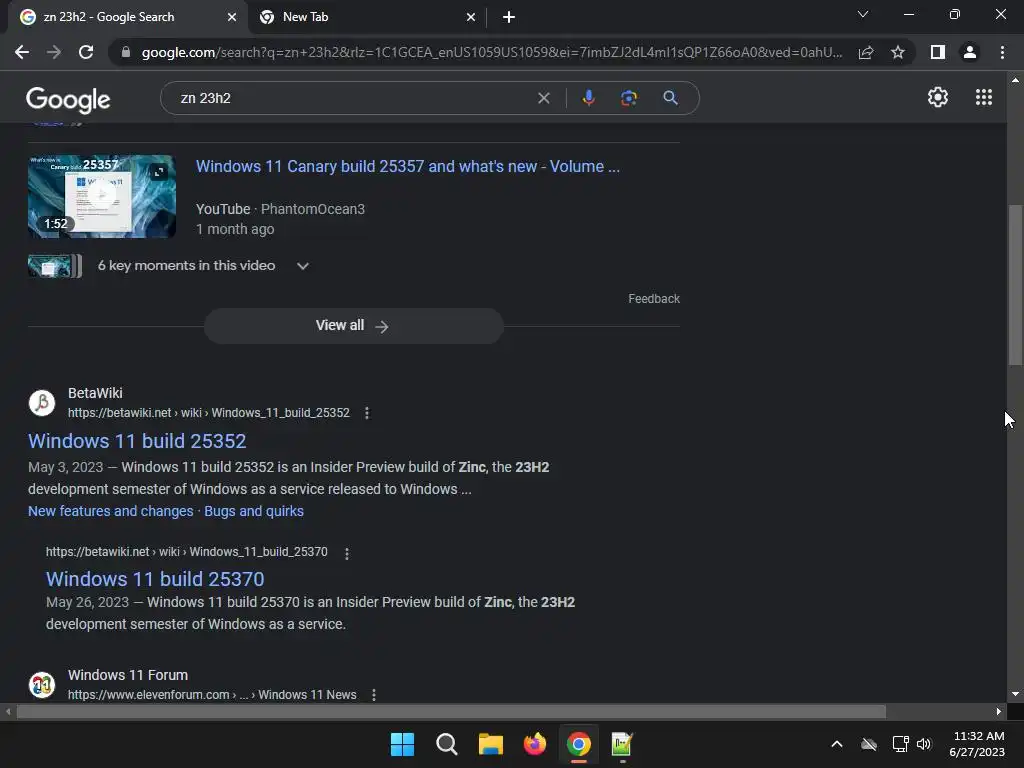Open Google apps grid

click(984, 97)
